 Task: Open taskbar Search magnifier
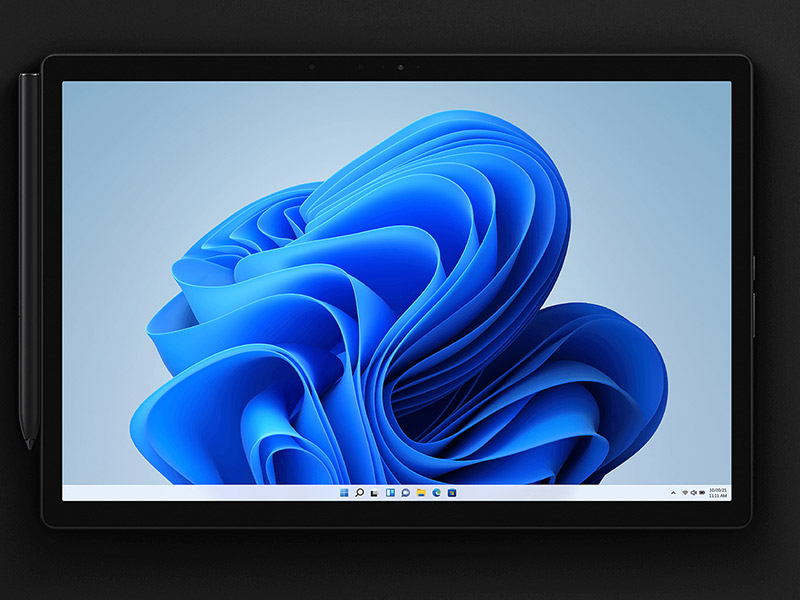point(359,492)
